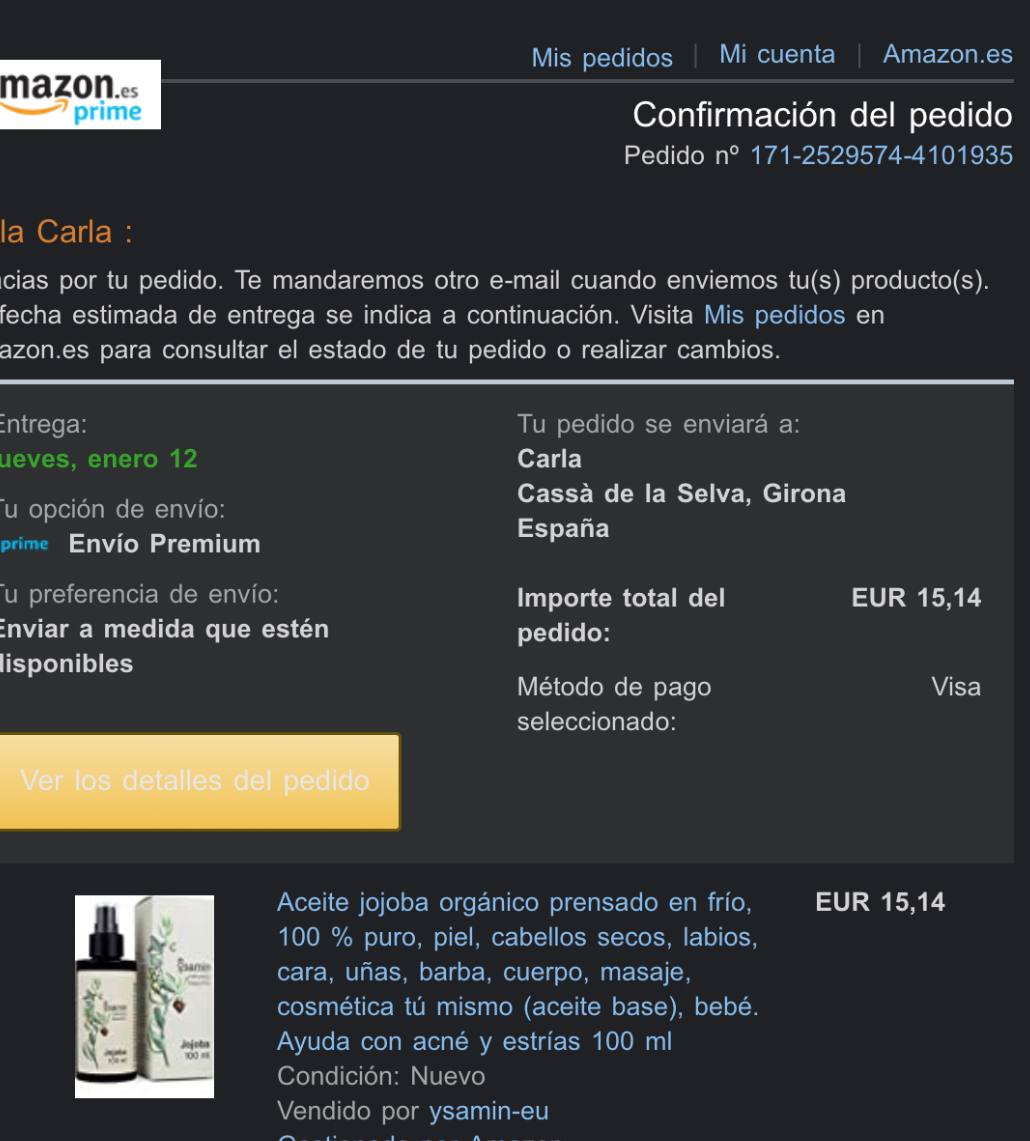Screen dimensions: 1030x1141
Task: Click the delivery date jueves, enero 12
Action: coord(98,459)
